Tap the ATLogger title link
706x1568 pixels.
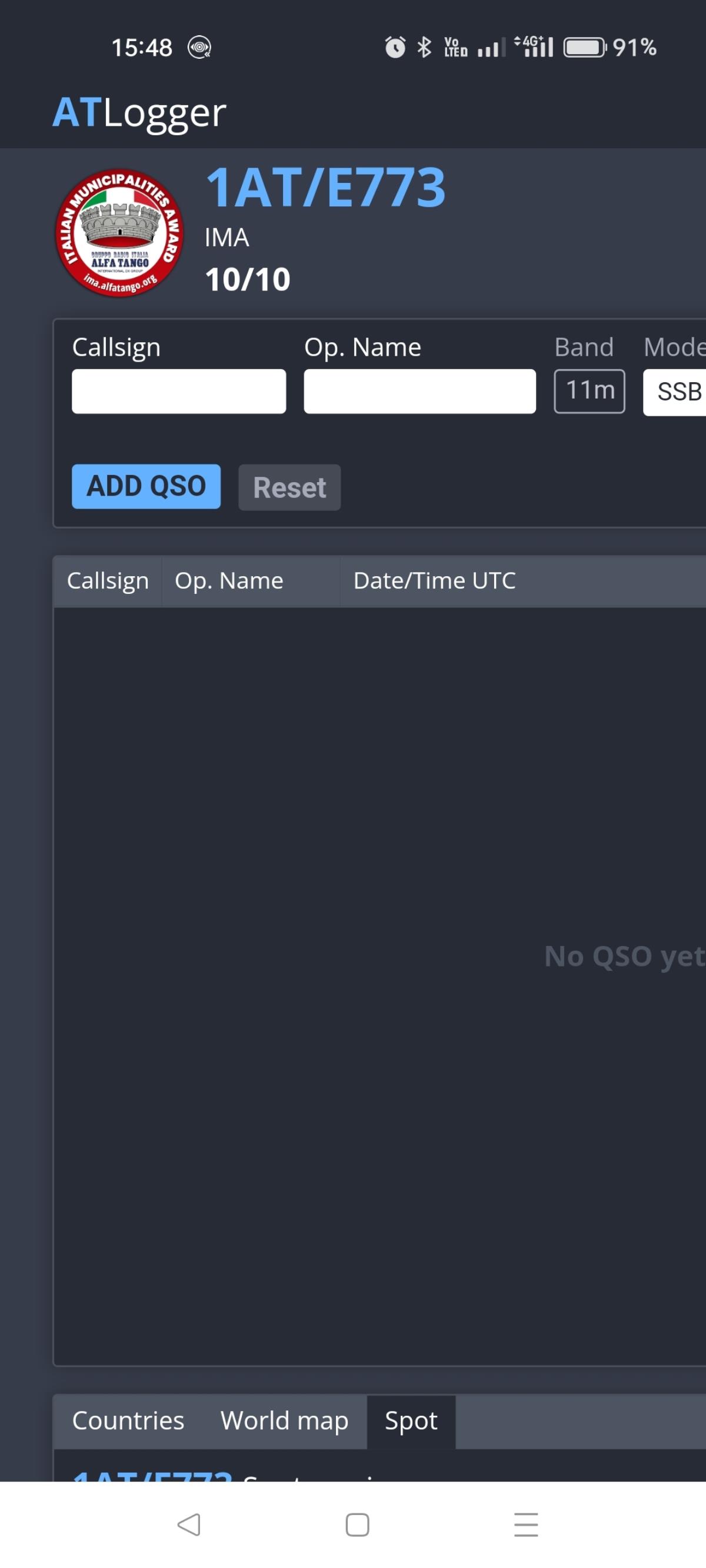tap(139, 113)
